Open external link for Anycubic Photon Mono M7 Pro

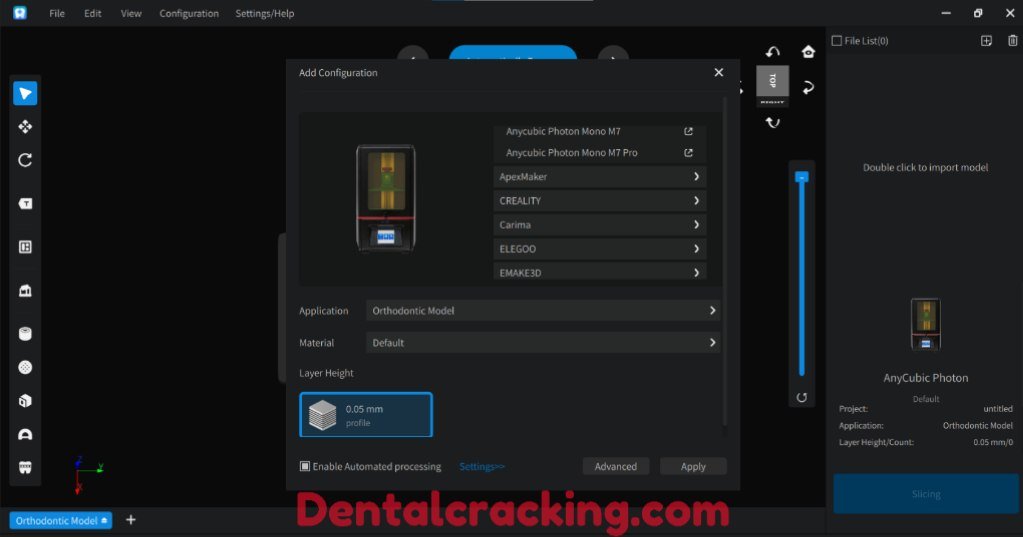coord(688,153)
